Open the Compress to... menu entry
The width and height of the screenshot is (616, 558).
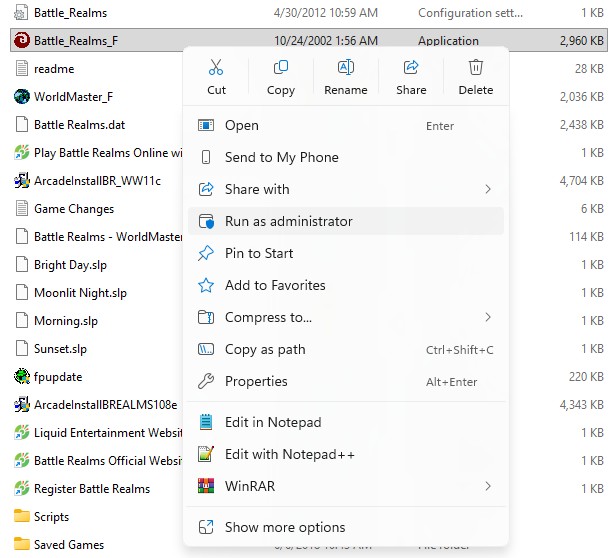point(346,317)
